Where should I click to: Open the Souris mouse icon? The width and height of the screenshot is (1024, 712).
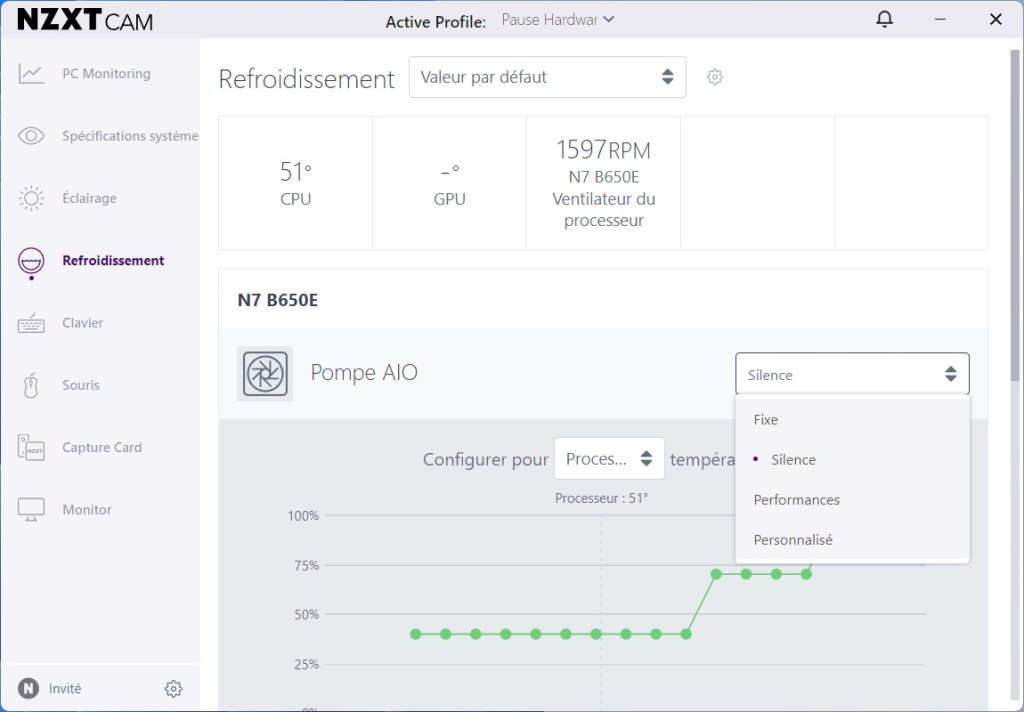point(31,385)
